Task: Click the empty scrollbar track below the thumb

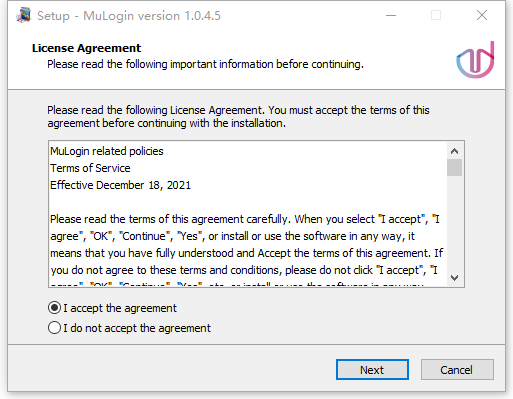Action: click(x=454, y=223)
